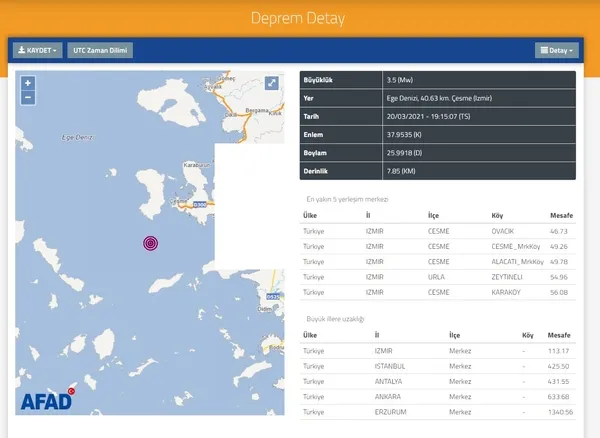600x438 pixels.
Task: Click the Deprem Detay page title
Action: 299,18
